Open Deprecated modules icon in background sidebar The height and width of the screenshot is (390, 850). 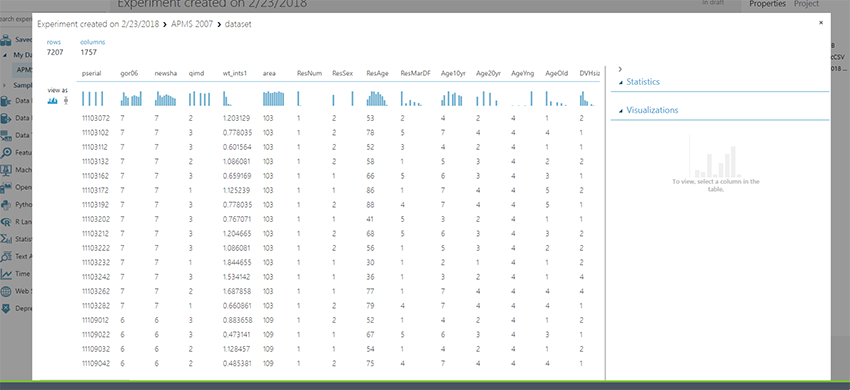[x=7, y=309]
